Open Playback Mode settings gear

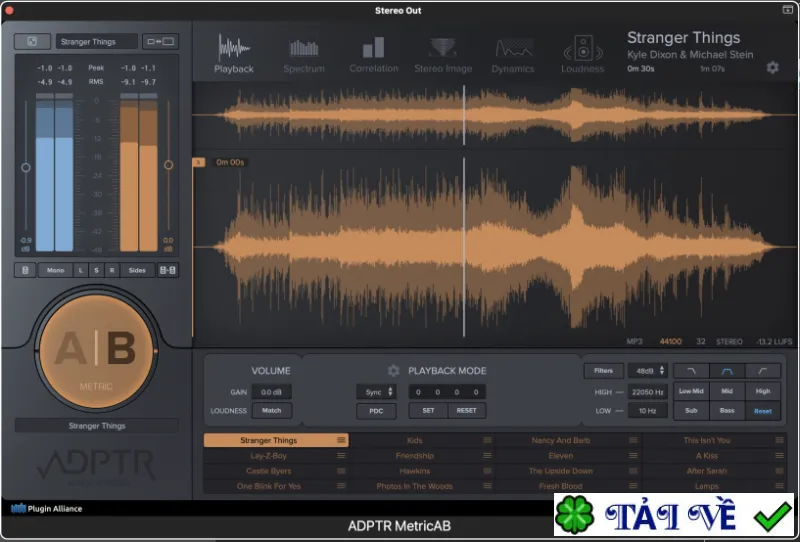point(393,371)
